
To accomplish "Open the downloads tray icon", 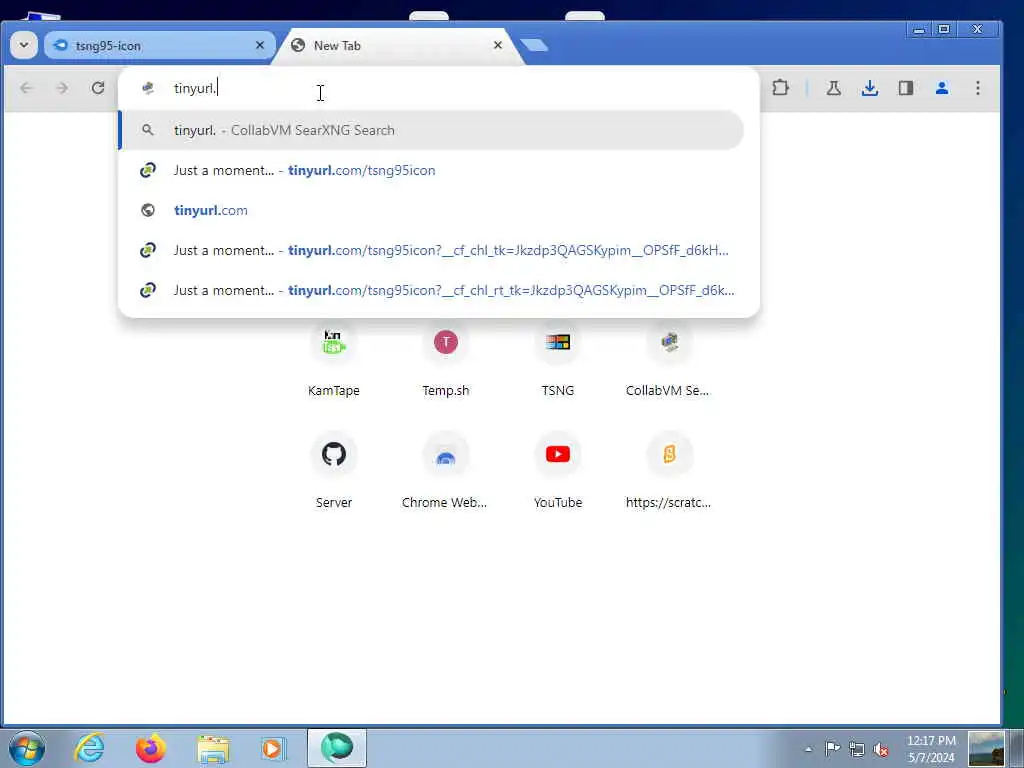I will coord(869,88).
